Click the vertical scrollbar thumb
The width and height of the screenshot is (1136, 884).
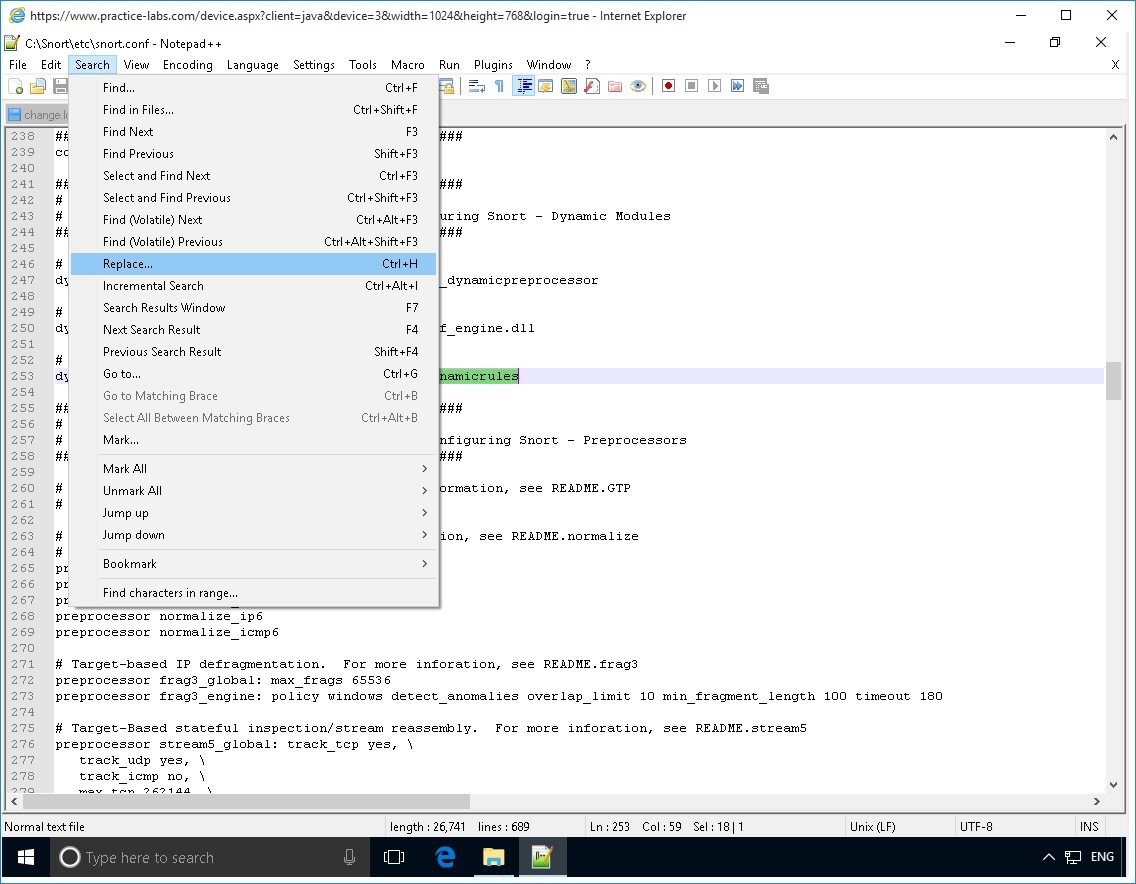point(1113,380)
